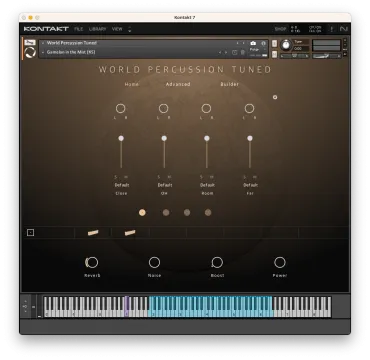Image resolution: width=370 pixels, height=360 pixels.
Task: Select the third page dot
Action: (x=187, y=212)
